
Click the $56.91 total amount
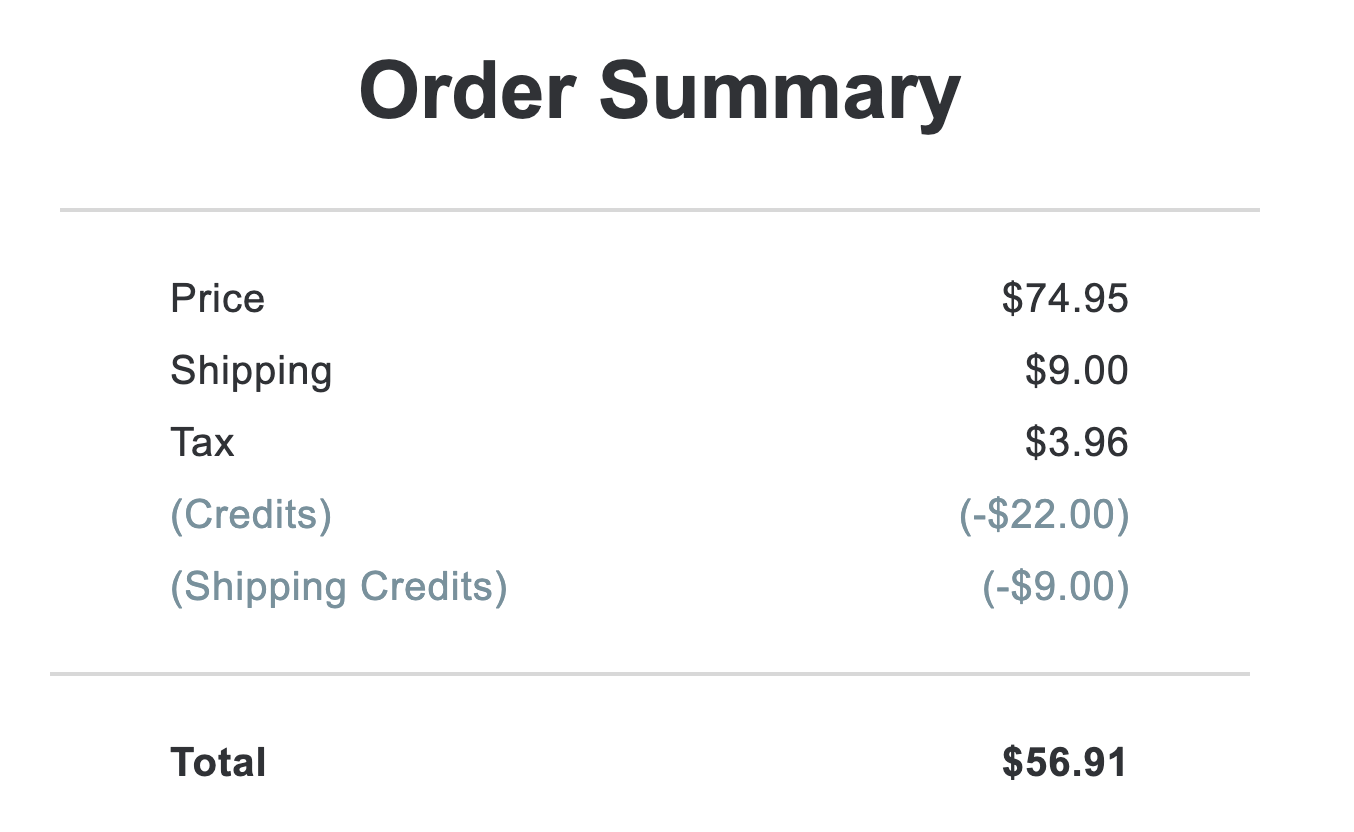1065,763
